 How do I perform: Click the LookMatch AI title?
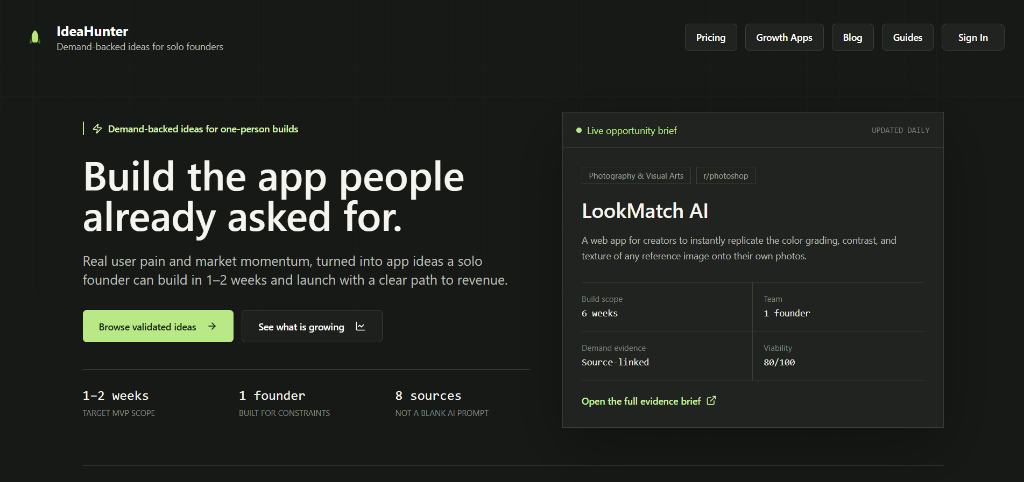[645, 211]
